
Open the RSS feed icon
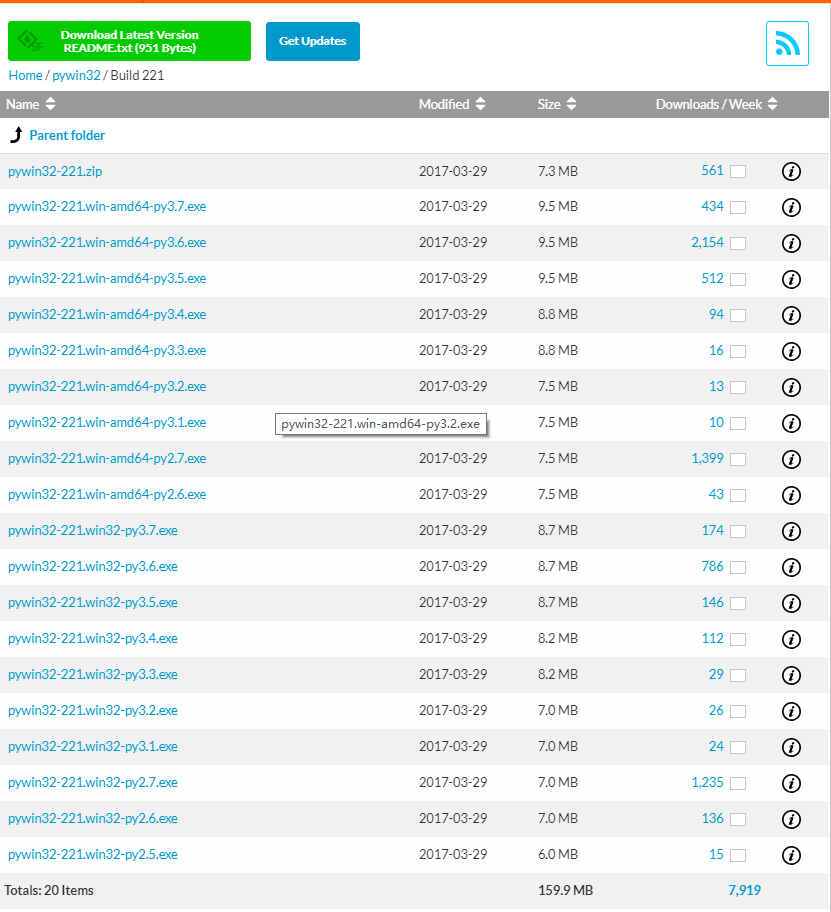(x=787, y=44)
